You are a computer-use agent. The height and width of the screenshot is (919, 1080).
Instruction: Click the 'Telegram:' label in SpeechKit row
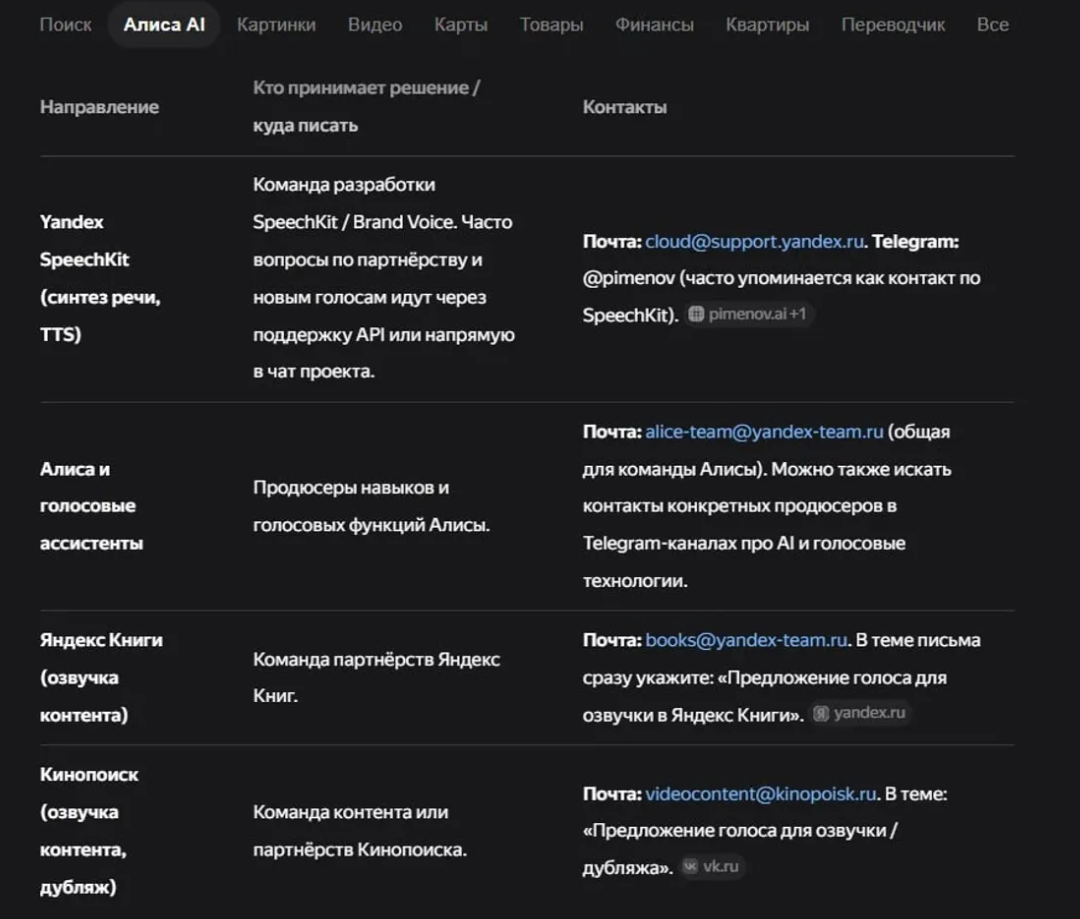915,242
